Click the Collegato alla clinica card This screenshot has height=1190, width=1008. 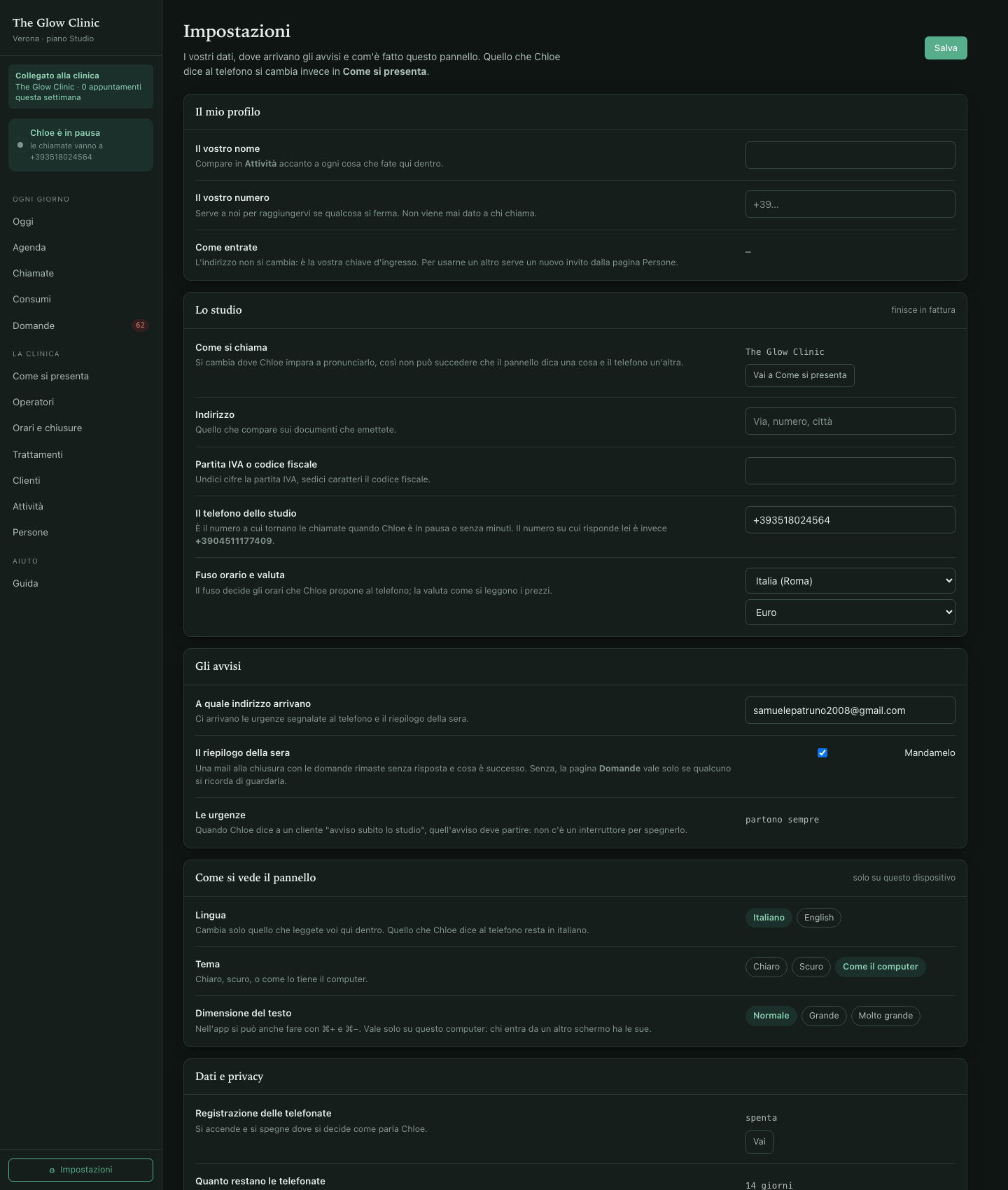click(x=80, y=86)
